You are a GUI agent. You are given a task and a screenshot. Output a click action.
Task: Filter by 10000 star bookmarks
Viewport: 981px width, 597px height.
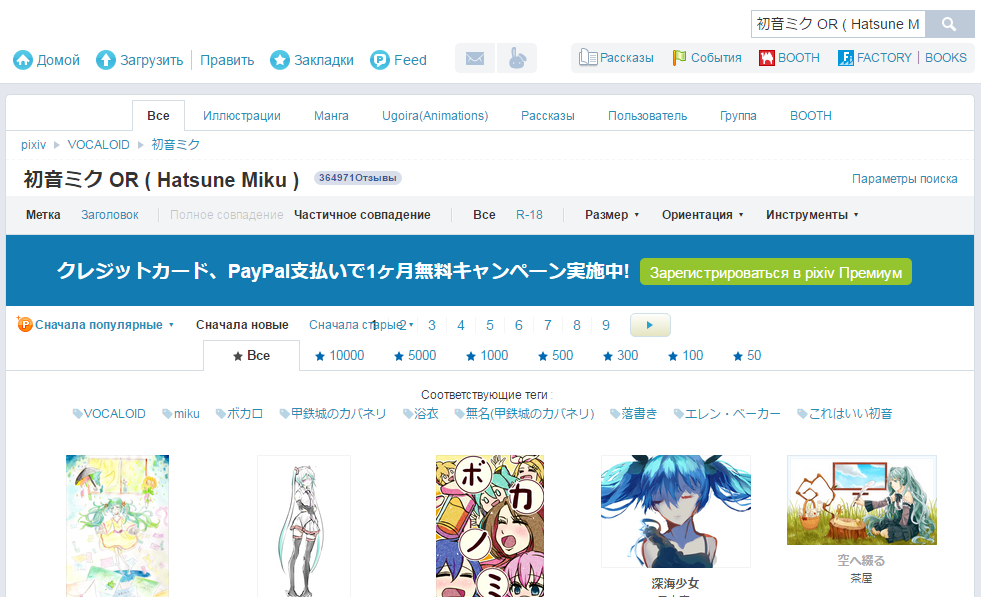click(340, 355)
